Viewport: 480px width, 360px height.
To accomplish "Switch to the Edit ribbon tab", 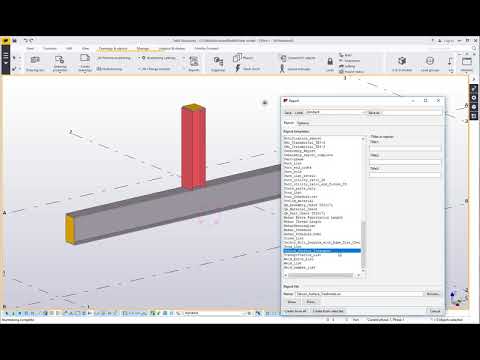I will click(69, 49).
